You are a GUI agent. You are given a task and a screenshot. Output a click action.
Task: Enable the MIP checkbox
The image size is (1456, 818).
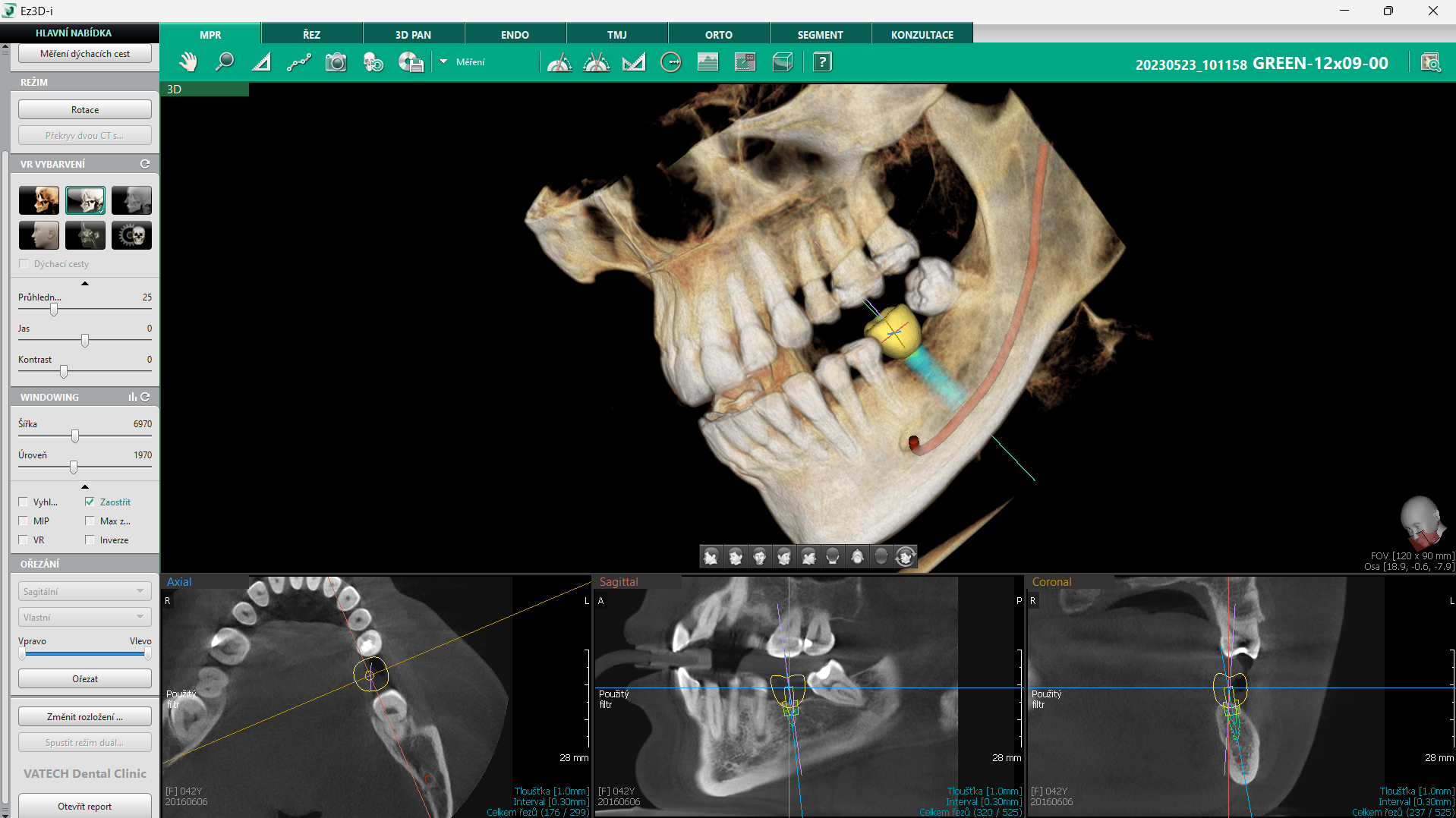coord(24,521)
